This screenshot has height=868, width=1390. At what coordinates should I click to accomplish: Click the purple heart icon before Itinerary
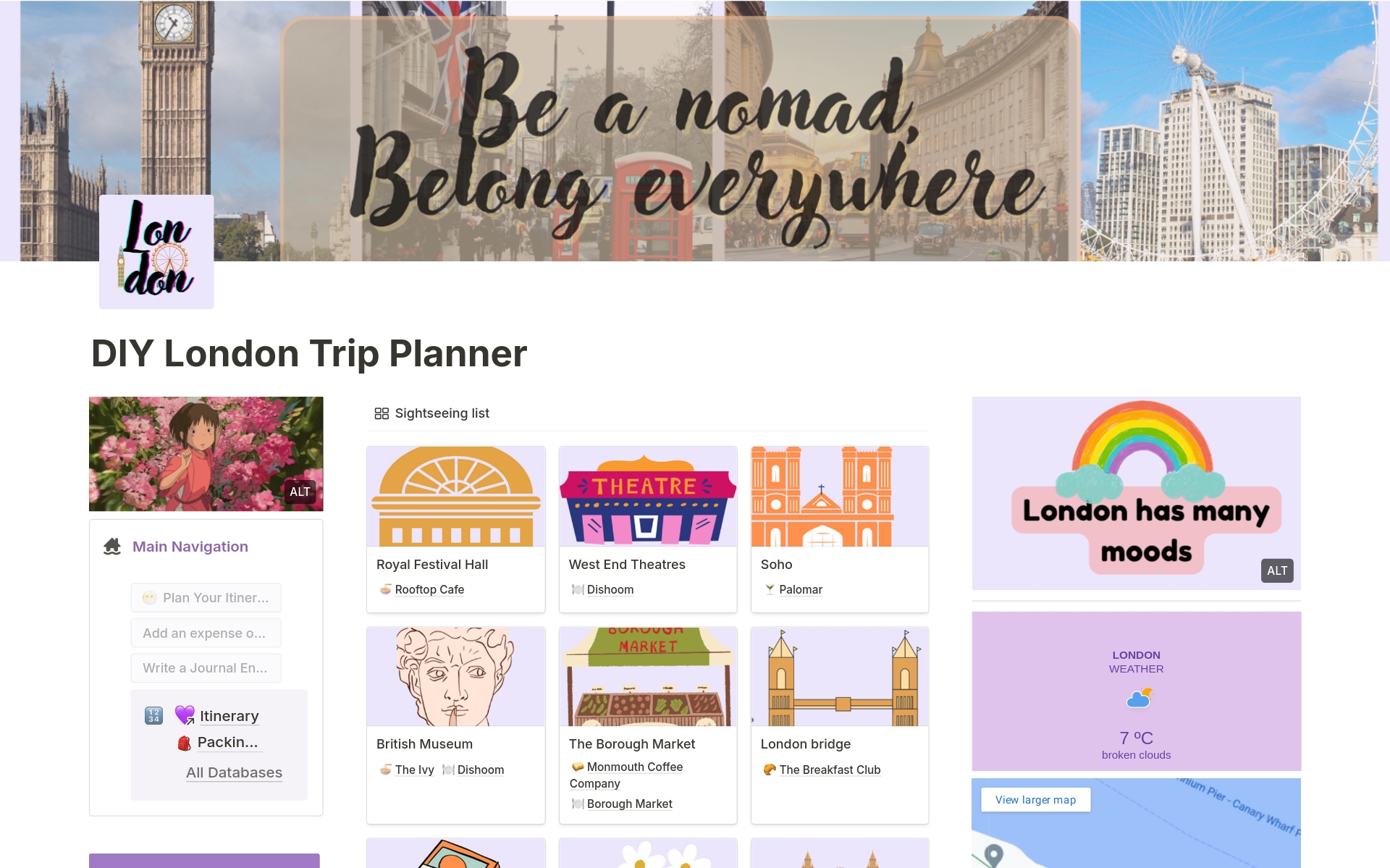click(185, 715)
